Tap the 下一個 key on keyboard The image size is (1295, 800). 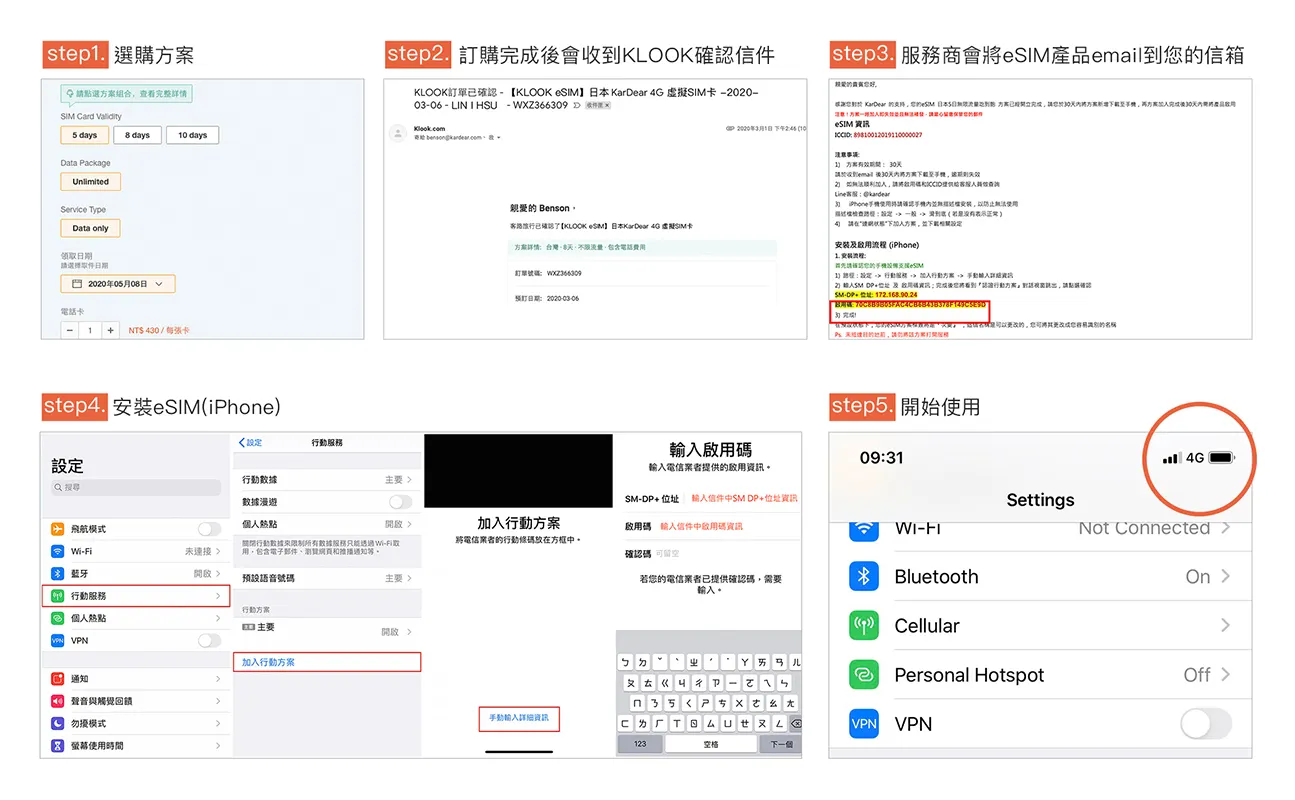(781, 744)
